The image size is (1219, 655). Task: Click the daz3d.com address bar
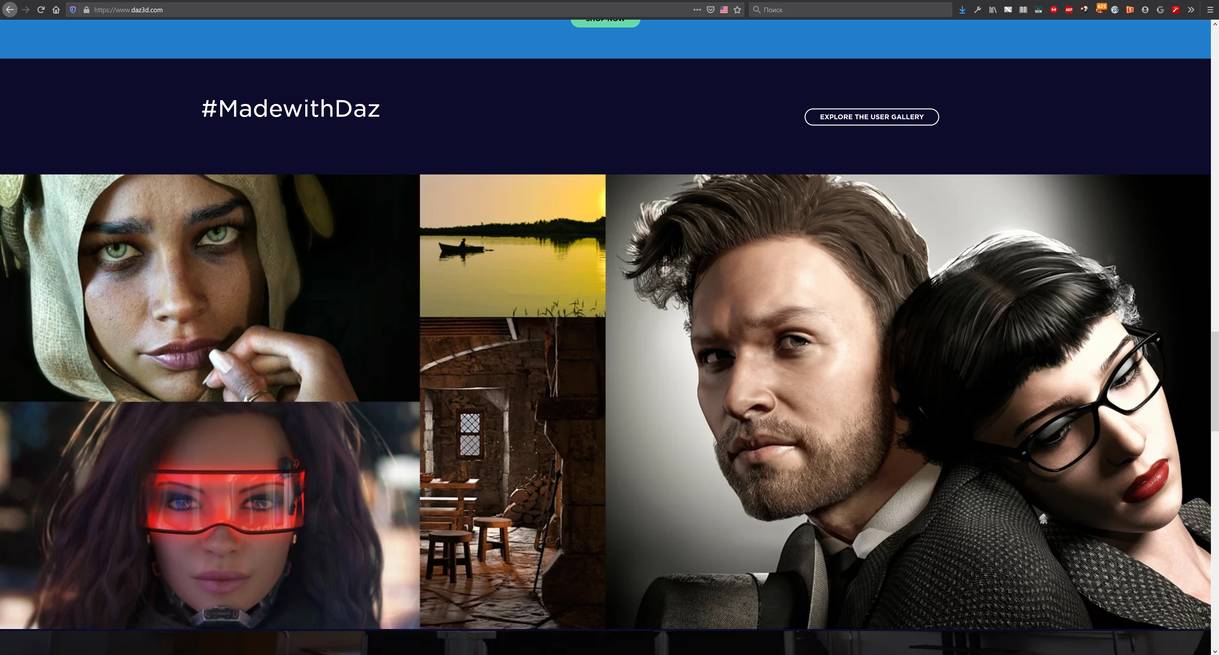click(x=380, y=9)
